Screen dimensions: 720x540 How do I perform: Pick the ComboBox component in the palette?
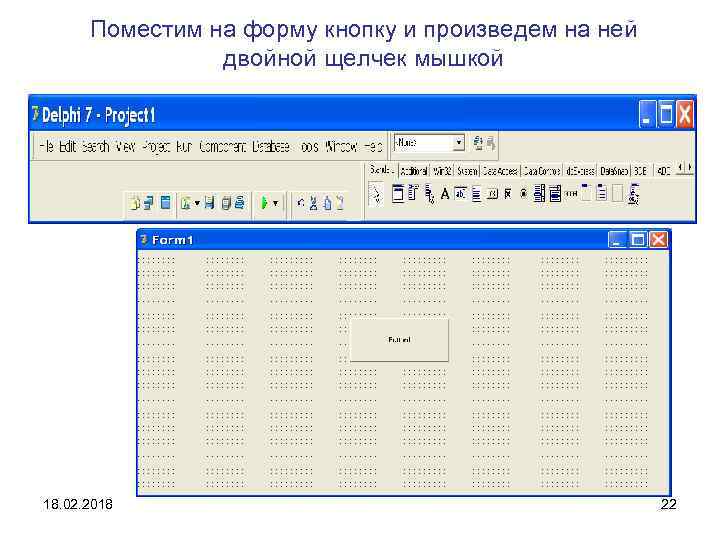pyautogui.click(x=555, y=194)
